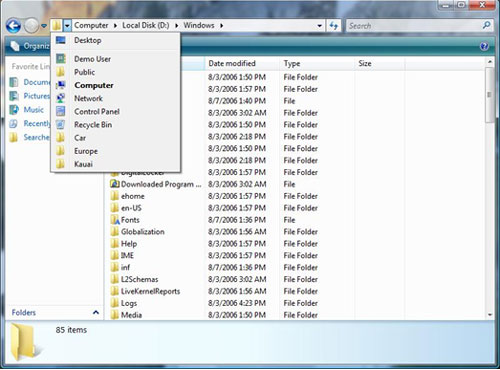Click the folder icon in address bar
Viewport: 500px width, 370px height.
coord(57,25)
